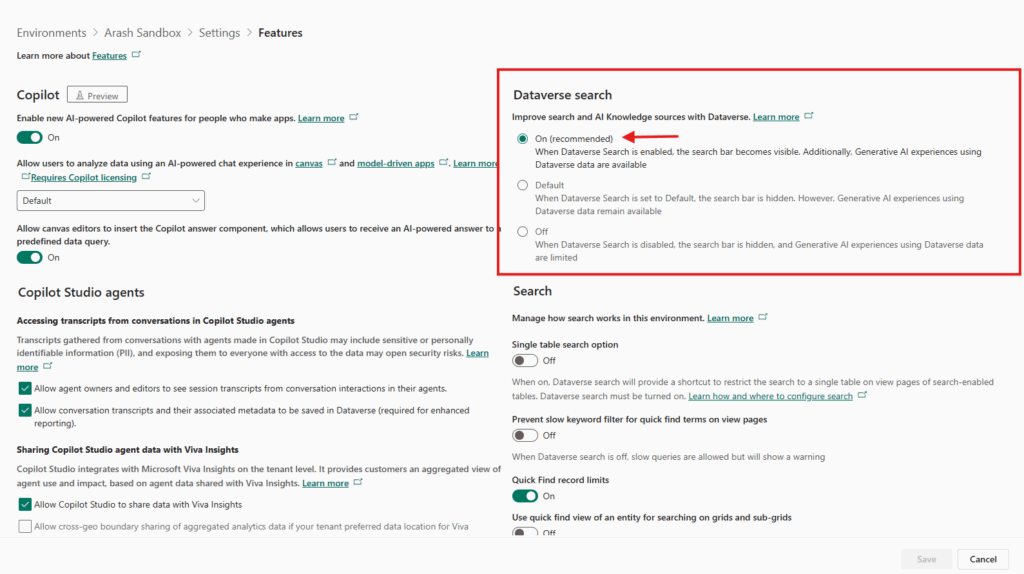Screen dimensions: 1024x574
Task: Open the Default dropdown under Copilot
Action: [x=111, y=200]
